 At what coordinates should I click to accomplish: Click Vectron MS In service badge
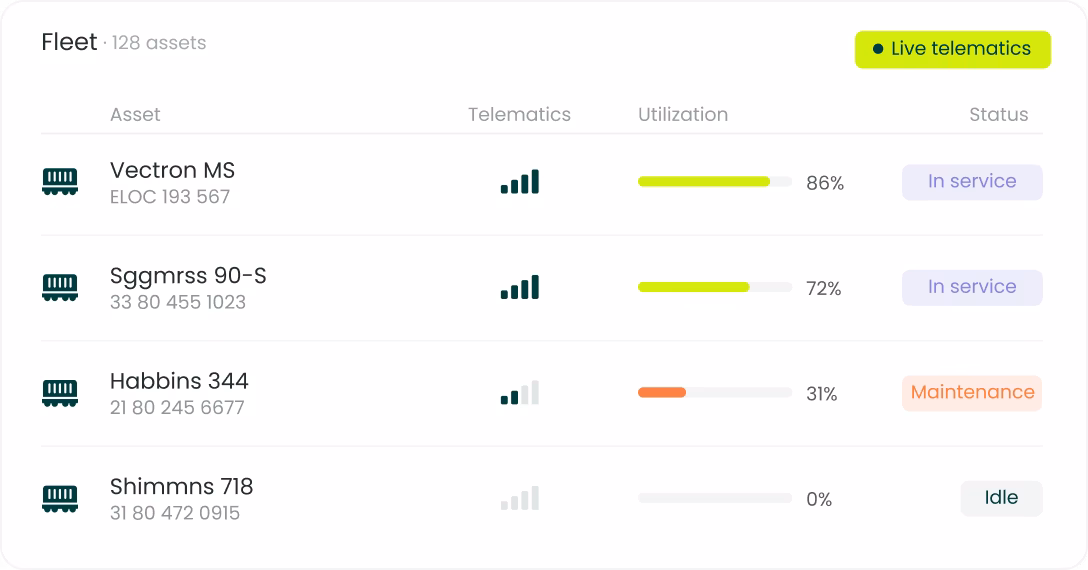(972, 182)
